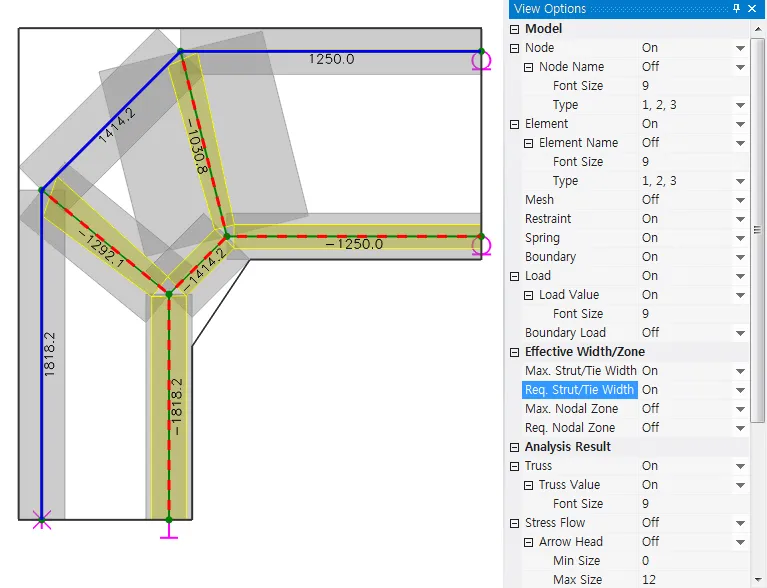Click the bottom-left pinned support symbol
Viewport: 767px width, 588px height.
42,520
